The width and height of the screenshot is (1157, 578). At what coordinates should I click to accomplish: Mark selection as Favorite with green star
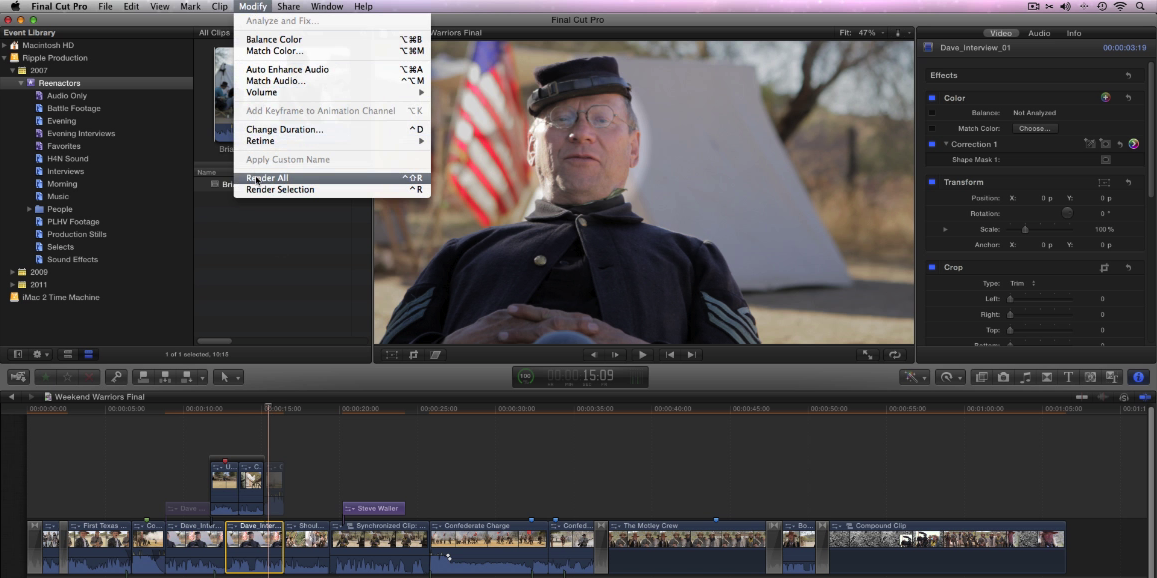46,376
